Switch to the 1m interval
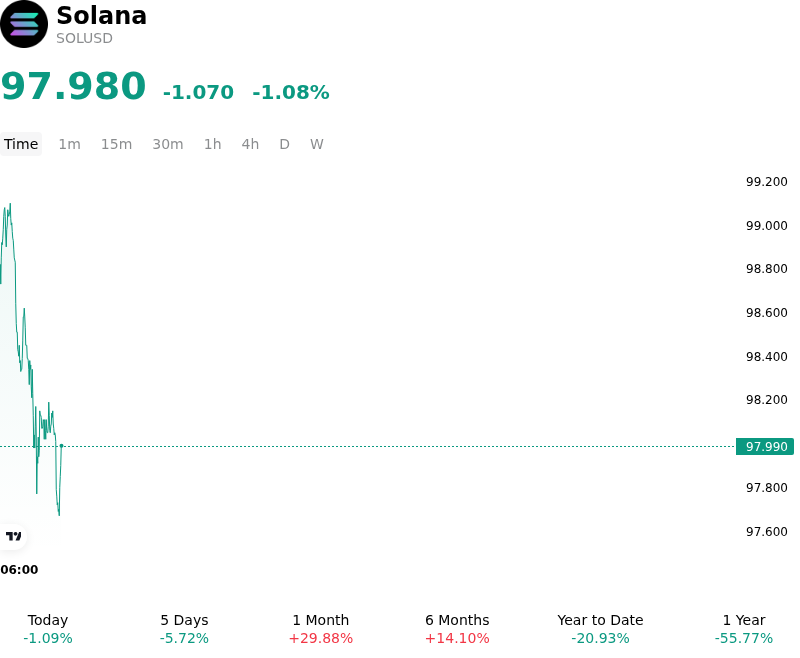Screen dimensions: 800x658 (x=69, y=144)
